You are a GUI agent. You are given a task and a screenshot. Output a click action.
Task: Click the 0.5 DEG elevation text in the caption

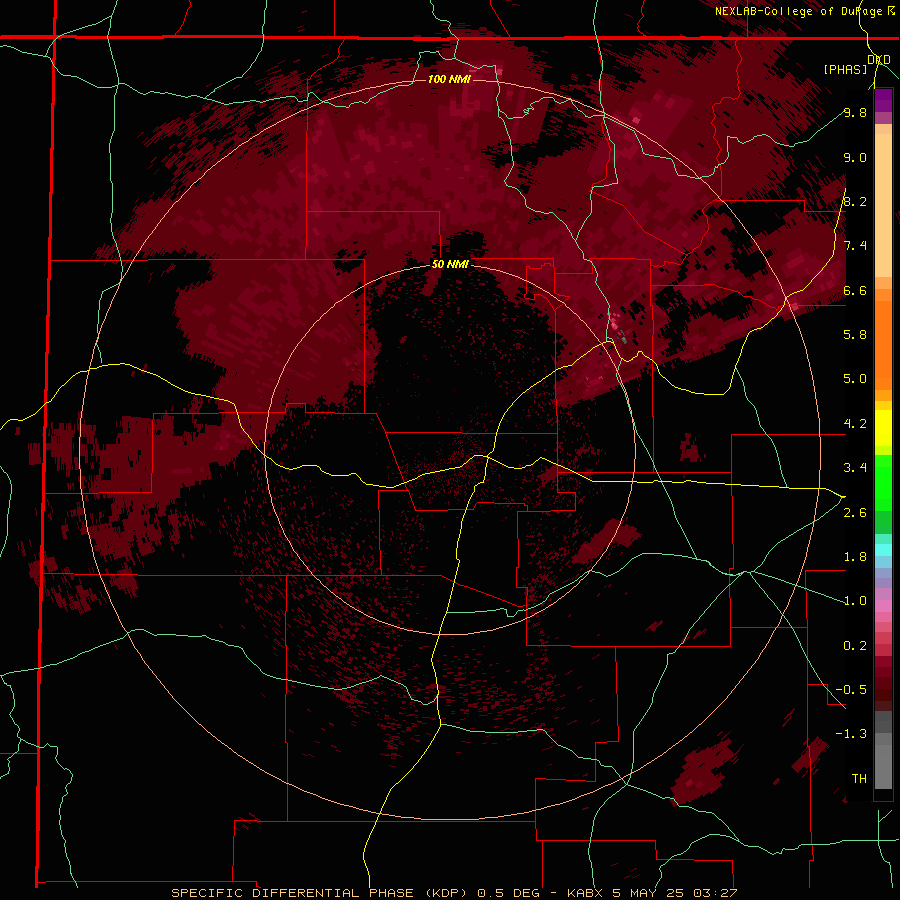click(509, 893)
